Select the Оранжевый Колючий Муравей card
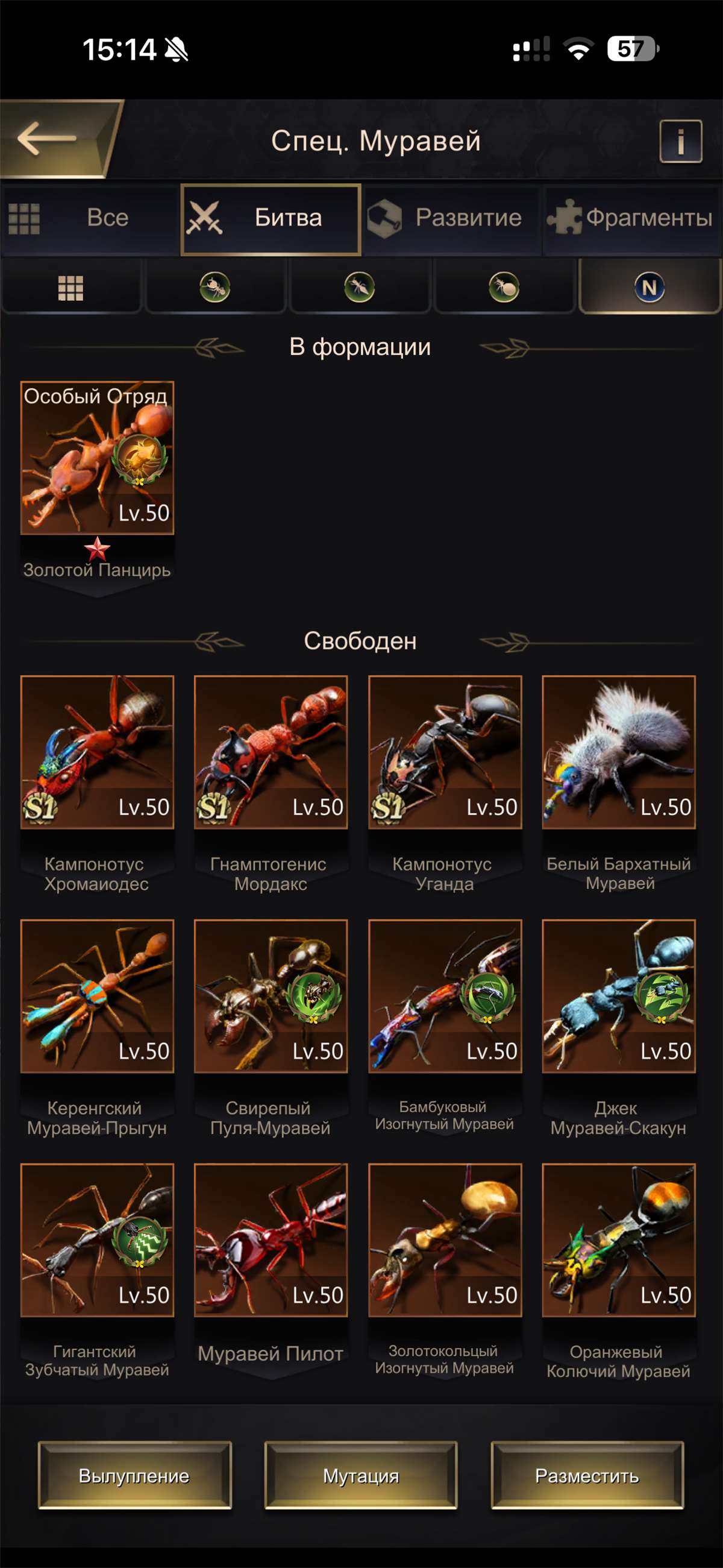The image size is (723, 1568). pos(619,1240)
